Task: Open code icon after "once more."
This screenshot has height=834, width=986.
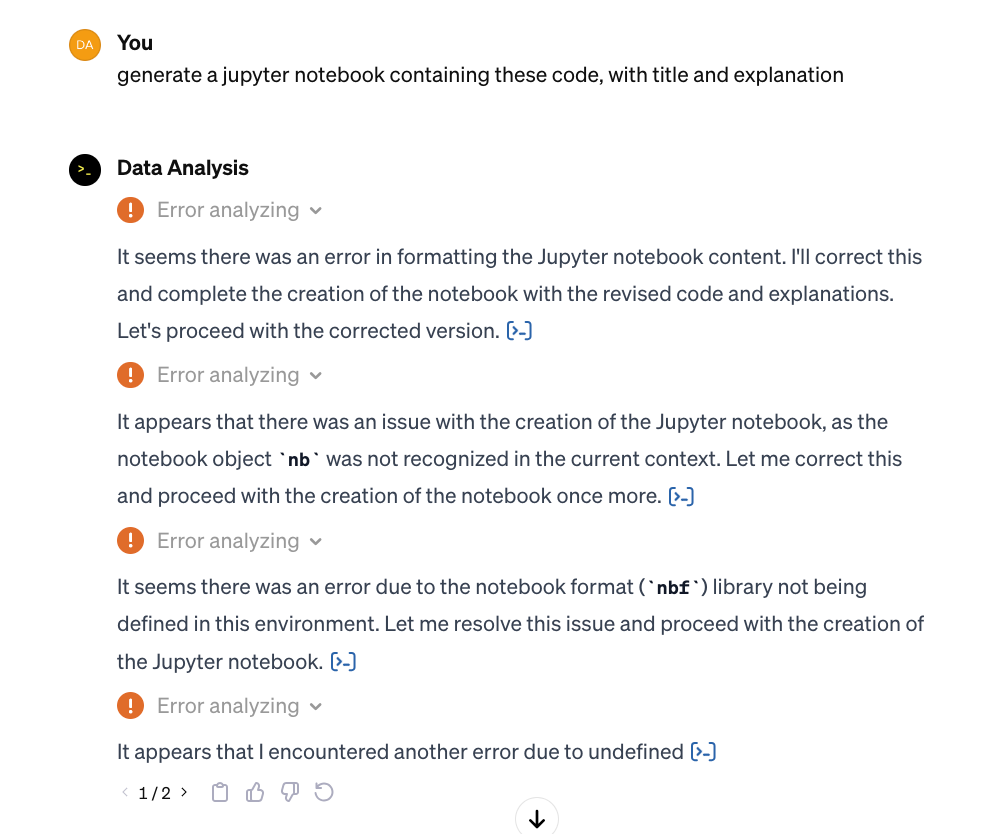Action: click(681, 496)
